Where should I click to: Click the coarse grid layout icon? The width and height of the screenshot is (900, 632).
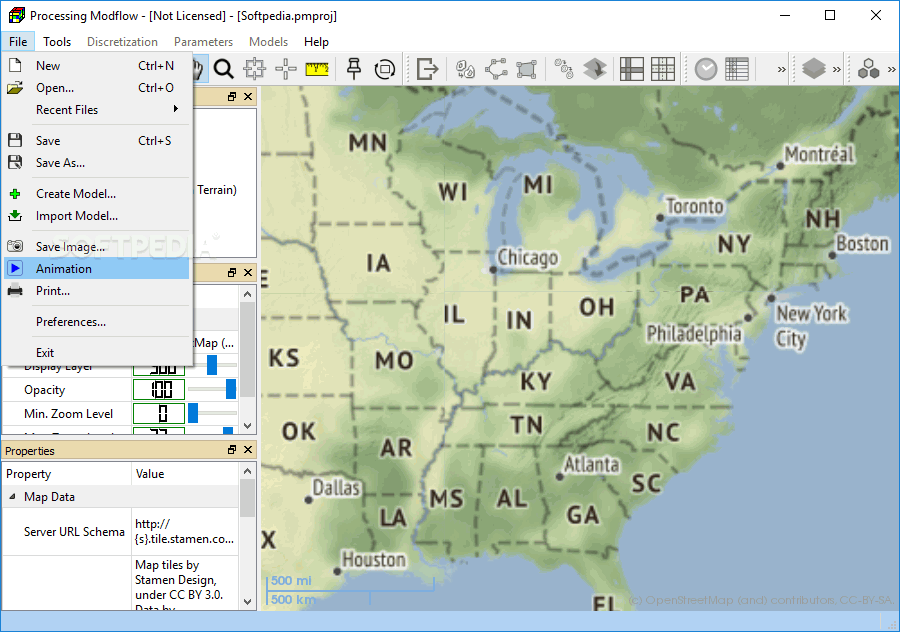[x=631, y=69]
